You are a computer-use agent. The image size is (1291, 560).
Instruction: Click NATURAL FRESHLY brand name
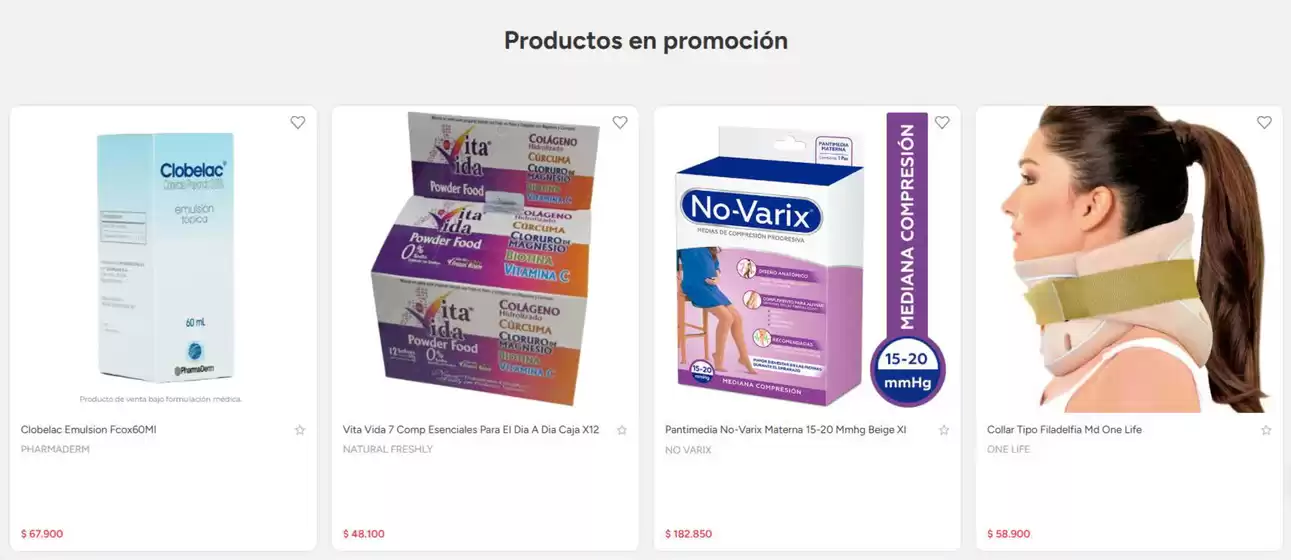(x=388, y=450)
